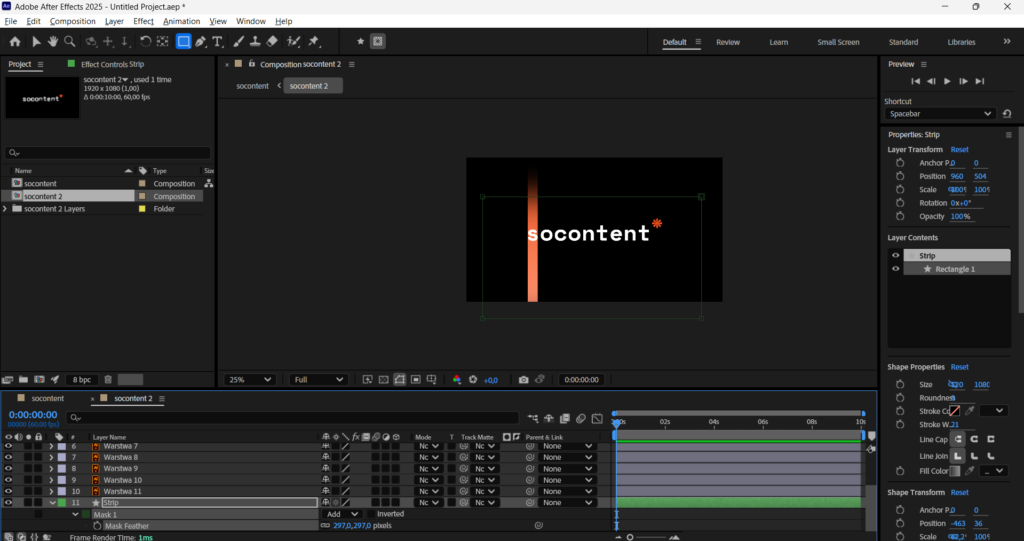Jump to last frame in Preview panel
The width and height of the screenshot is (1024, 541).
point(980,81)
